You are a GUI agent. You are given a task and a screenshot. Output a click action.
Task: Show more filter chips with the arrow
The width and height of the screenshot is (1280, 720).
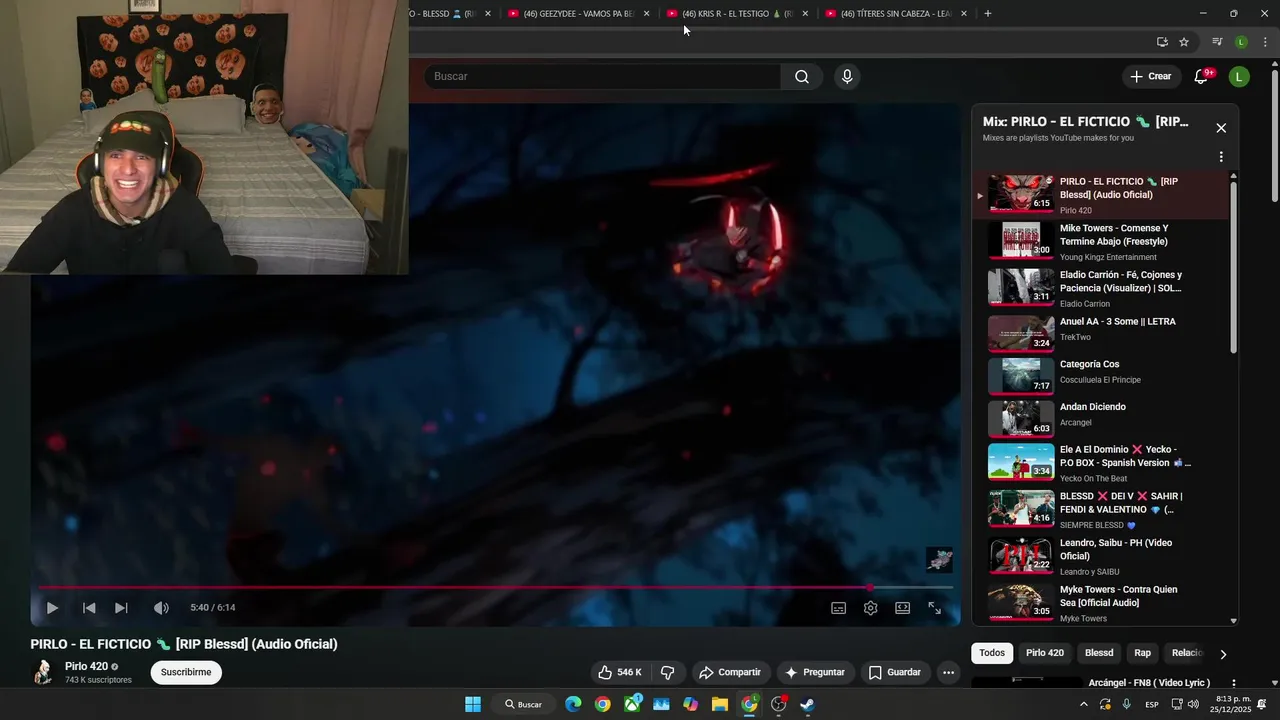click(x=1223, y=654)
